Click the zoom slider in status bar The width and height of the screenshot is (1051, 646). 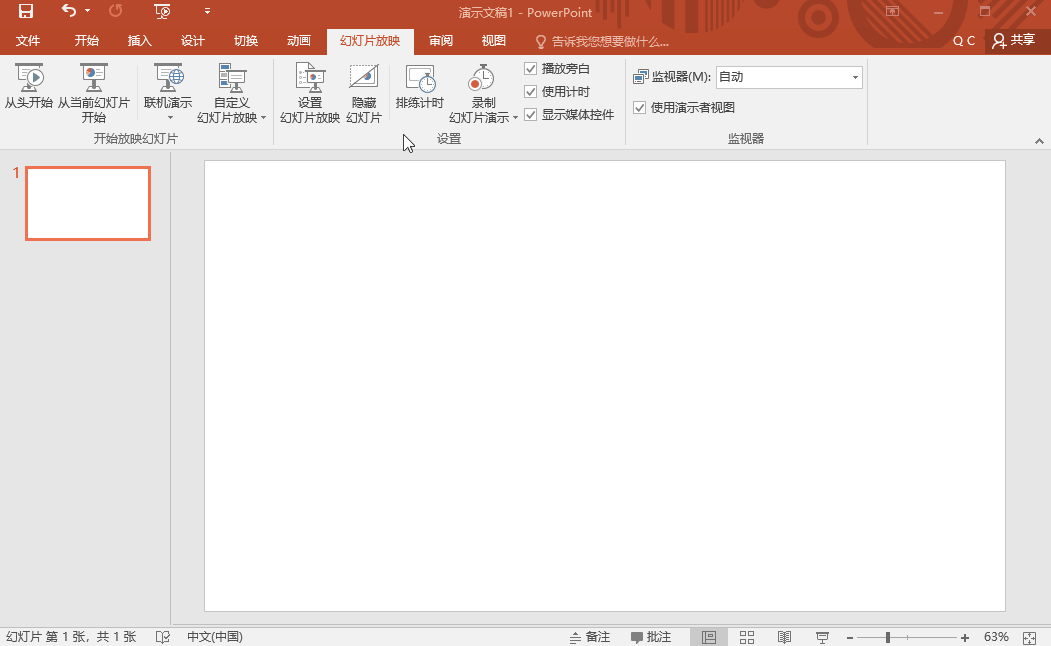click(x=888, y=637)
